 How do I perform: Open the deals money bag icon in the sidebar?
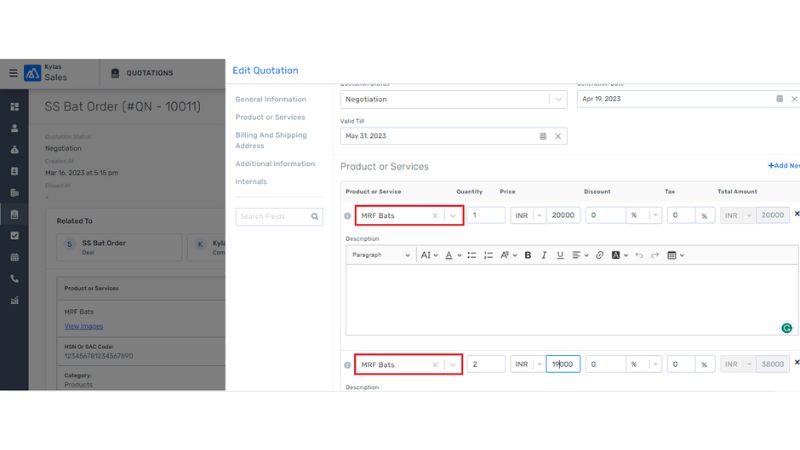pos(14,149)
